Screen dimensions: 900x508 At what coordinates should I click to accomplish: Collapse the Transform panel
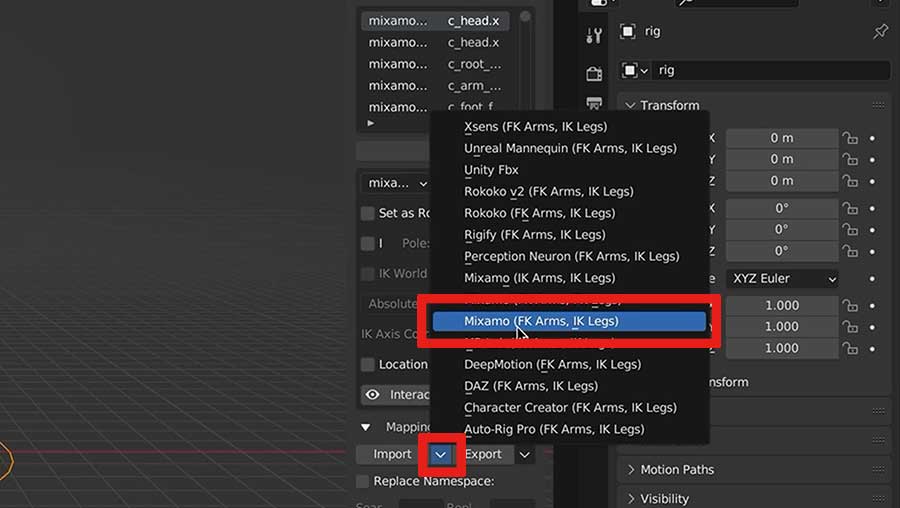point(630,106)
